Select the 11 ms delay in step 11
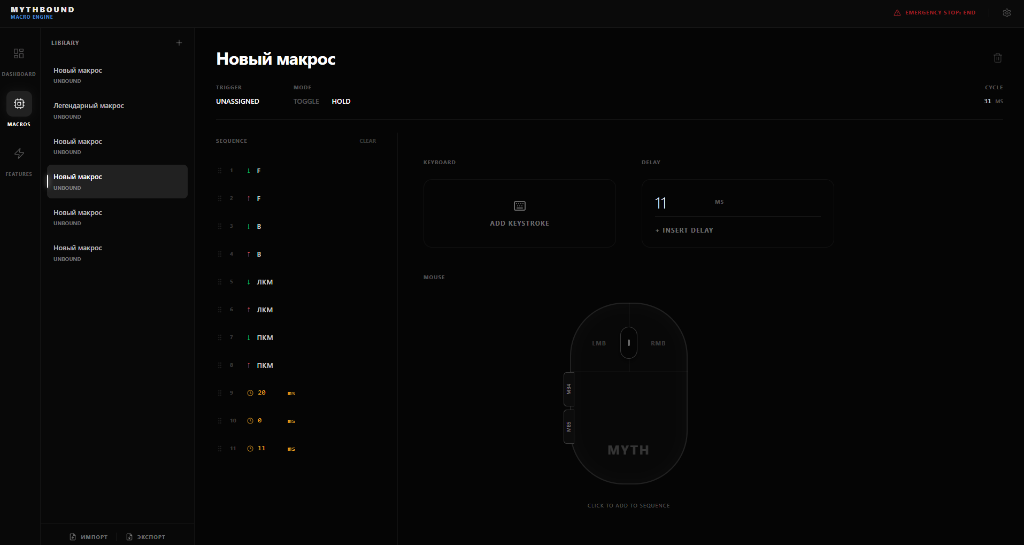The width and height of the screenshot is (1024, 545). pos(261,448)
